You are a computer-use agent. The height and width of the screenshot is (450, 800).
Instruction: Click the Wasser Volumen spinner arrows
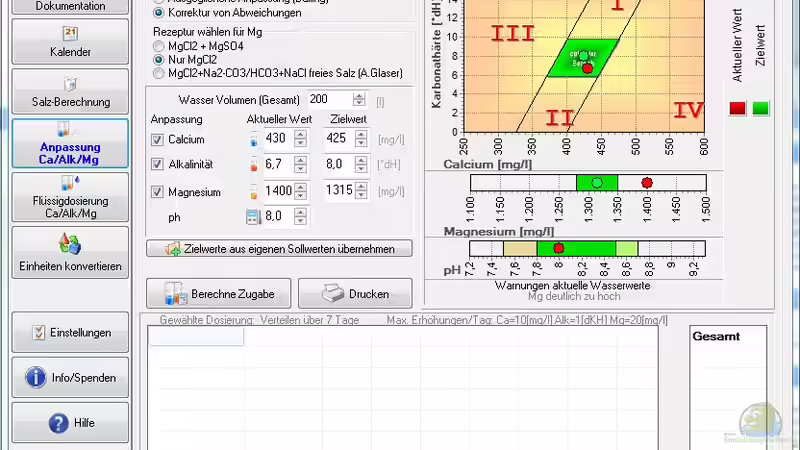[359, 99]
